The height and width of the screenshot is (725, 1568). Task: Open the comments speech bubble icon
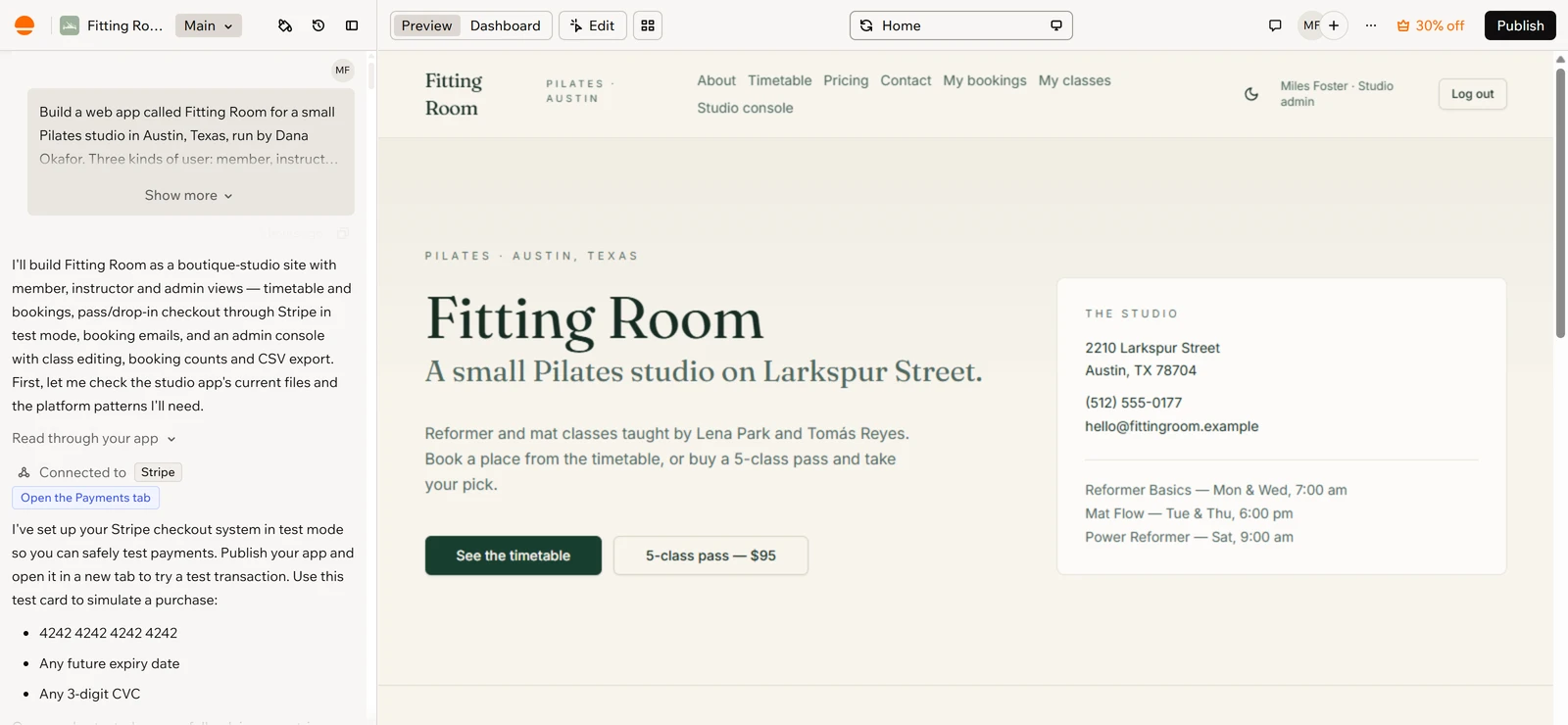click(1275, 25)
